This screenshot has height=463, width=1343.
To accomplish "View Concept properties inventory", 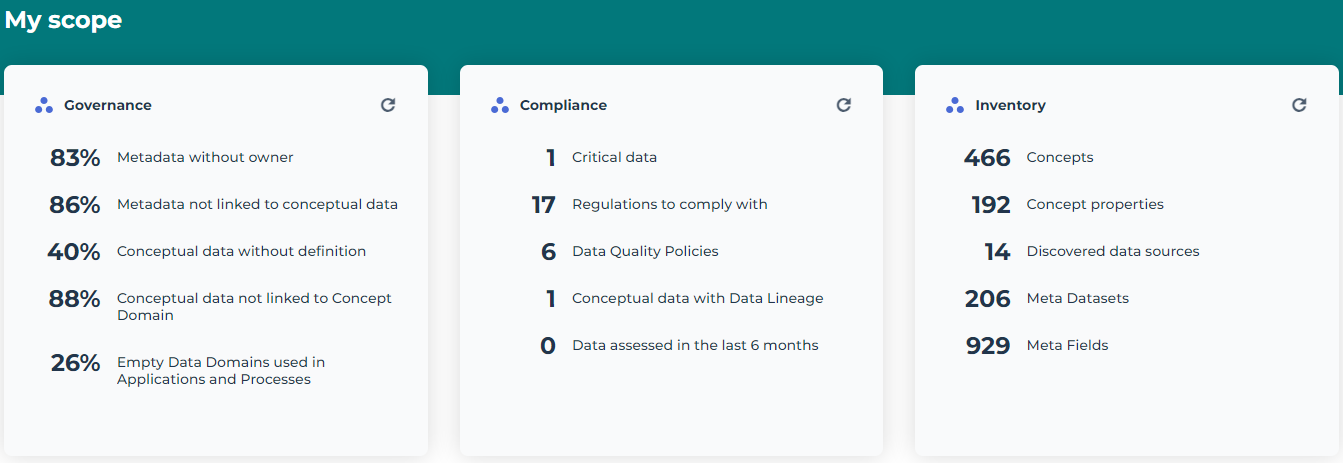I will [1095, 205].
